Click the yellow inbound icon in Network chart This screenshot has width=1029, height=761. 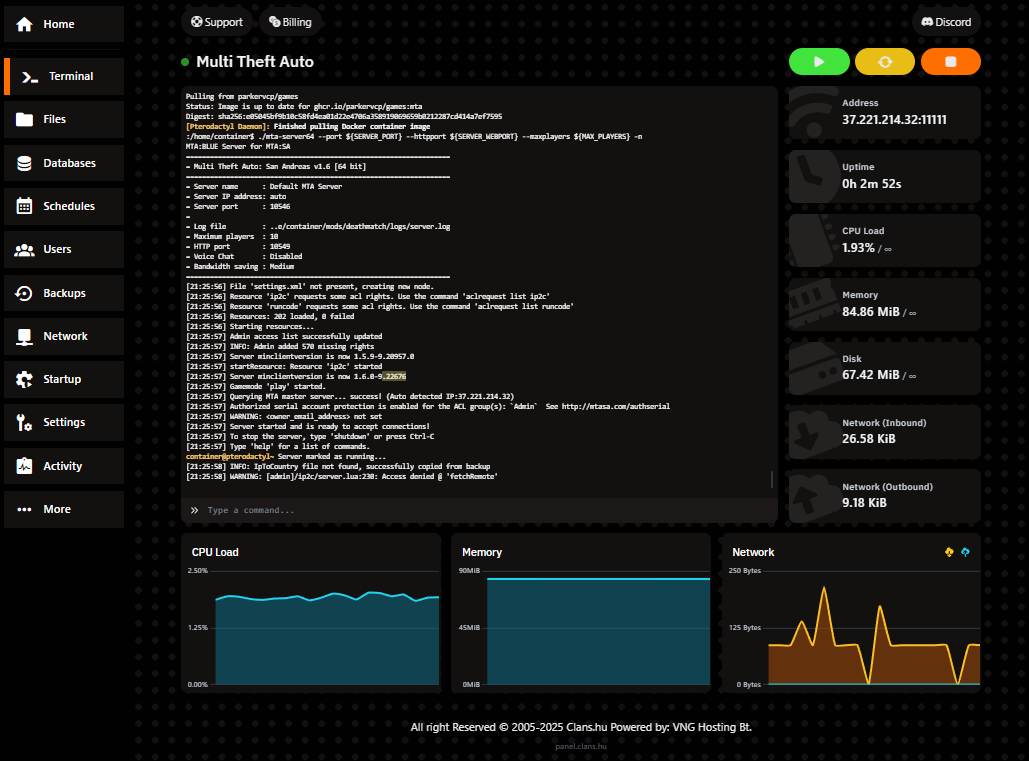coord(949,552)
